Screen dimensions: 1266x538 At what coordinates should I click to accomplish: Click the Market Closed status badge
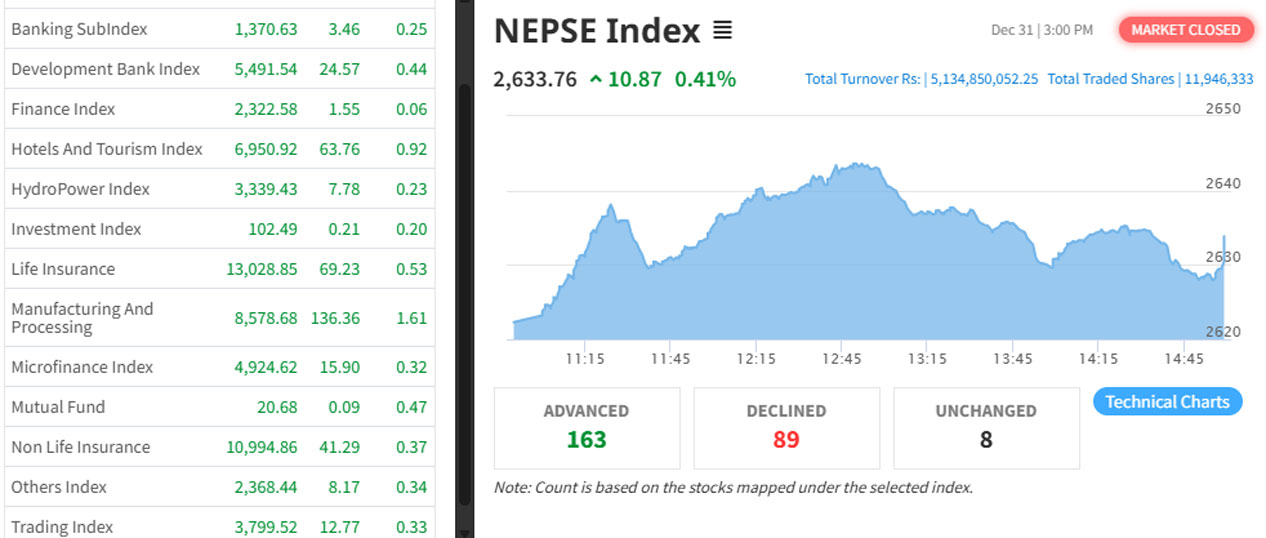1185,30
